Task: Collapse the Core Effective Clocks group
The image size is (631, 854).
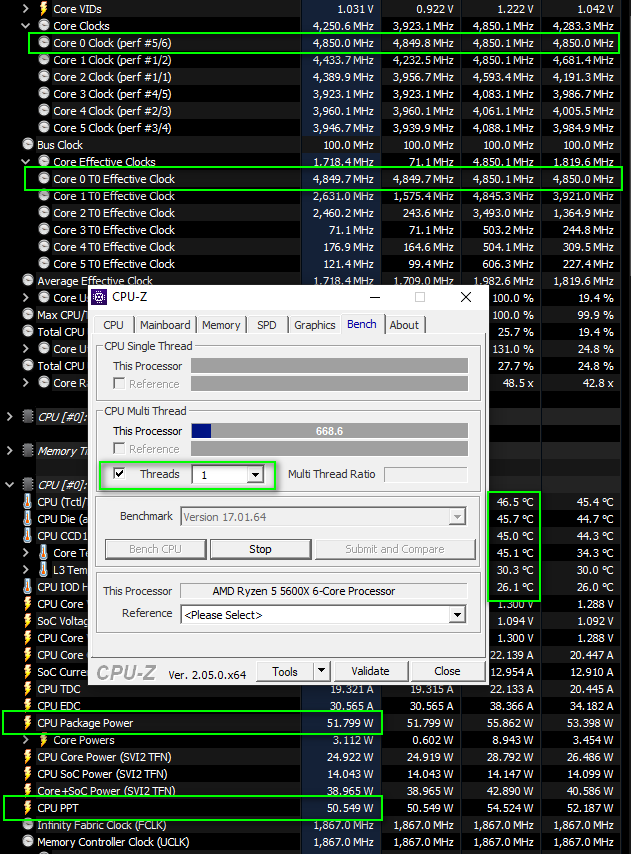Action: coord(25,161)
